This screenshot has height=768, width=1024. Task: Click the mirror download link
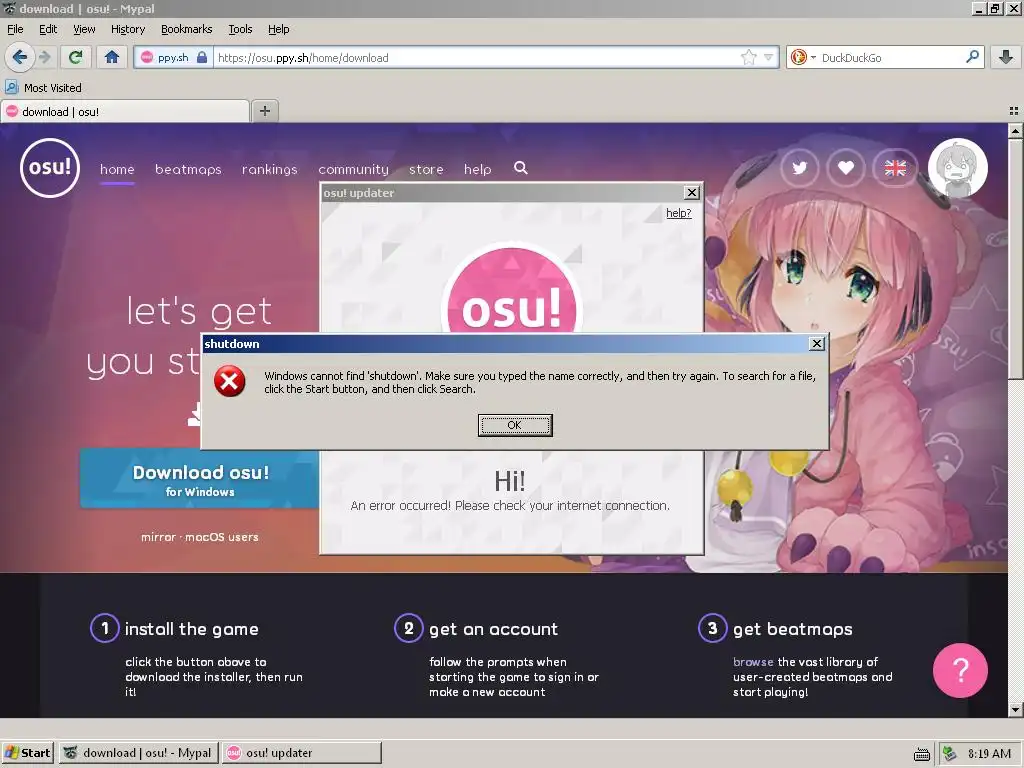159,537
